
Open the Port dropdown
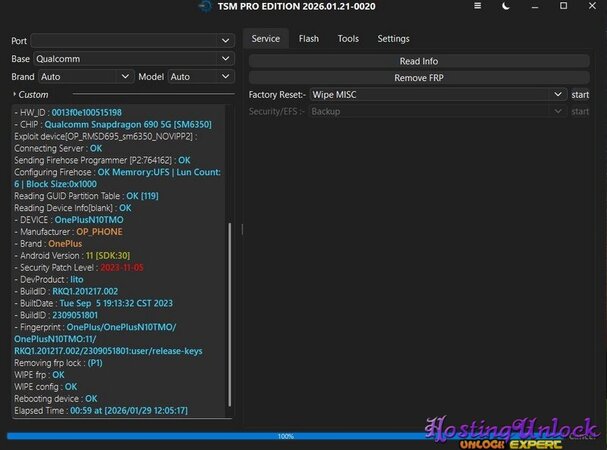132,41
